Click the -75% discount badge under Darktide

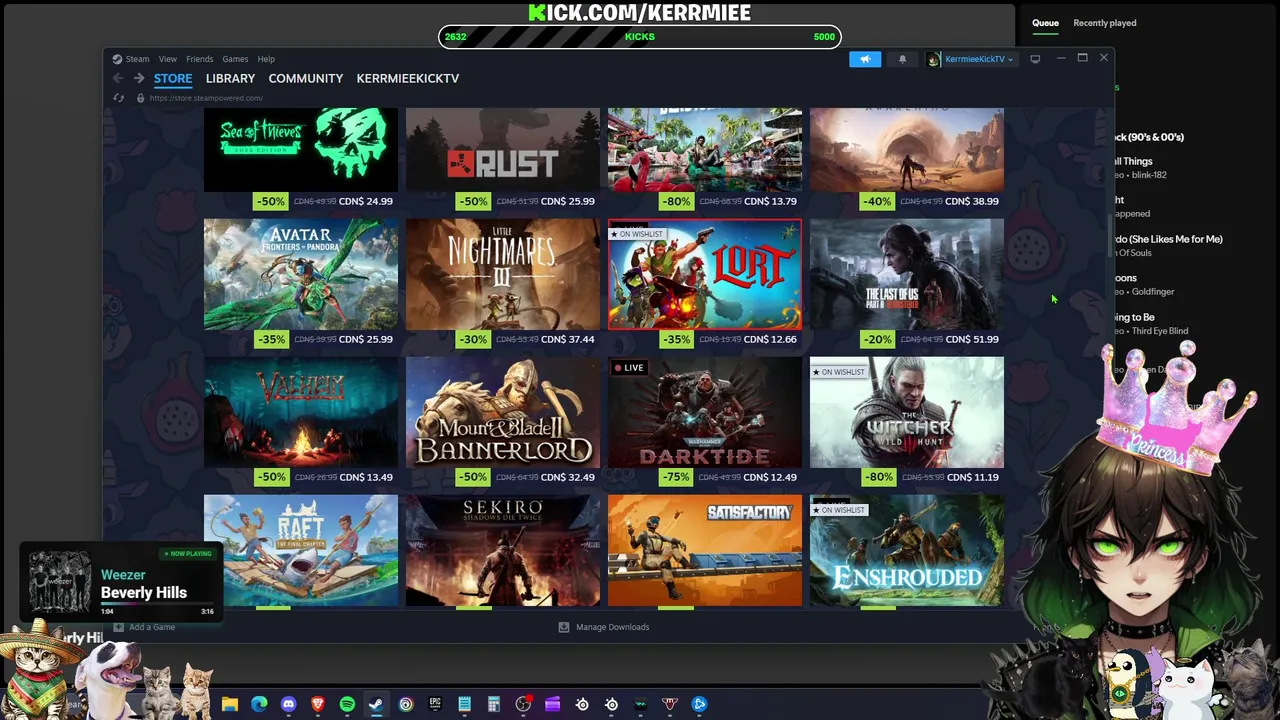pos(675,477)
